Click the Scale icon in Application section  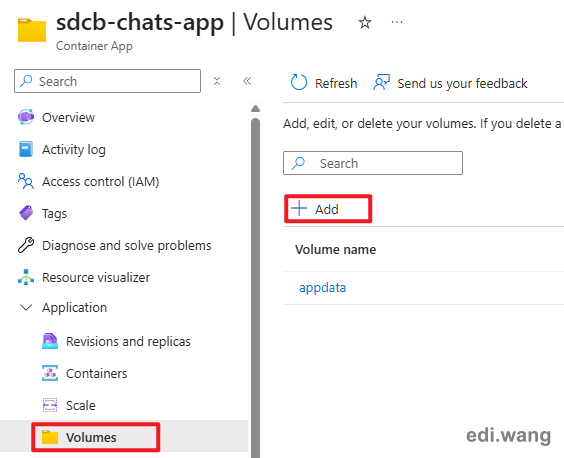[x=50, y=405]
